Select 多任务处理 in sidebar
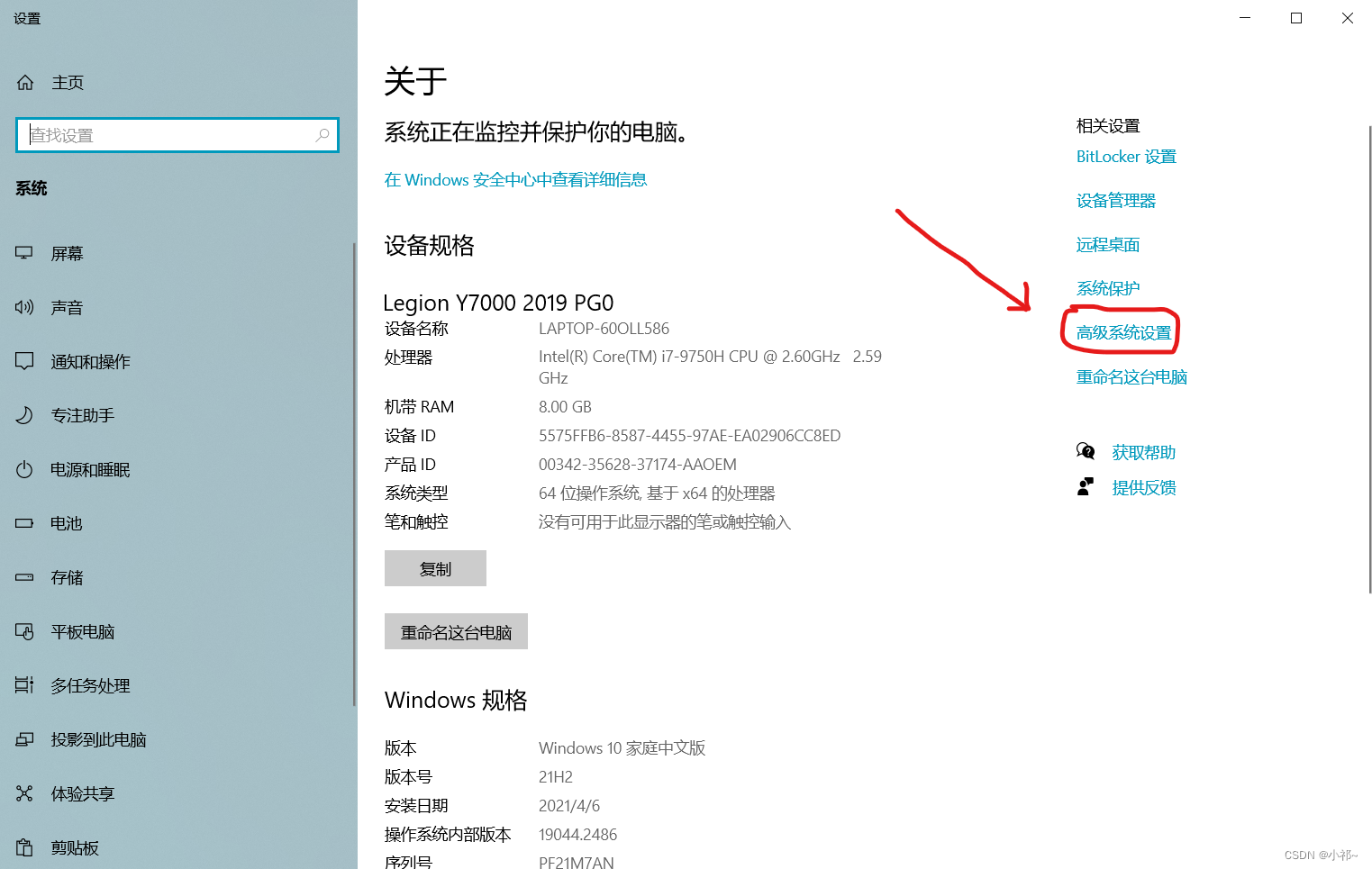 click(x=90, y=685)
